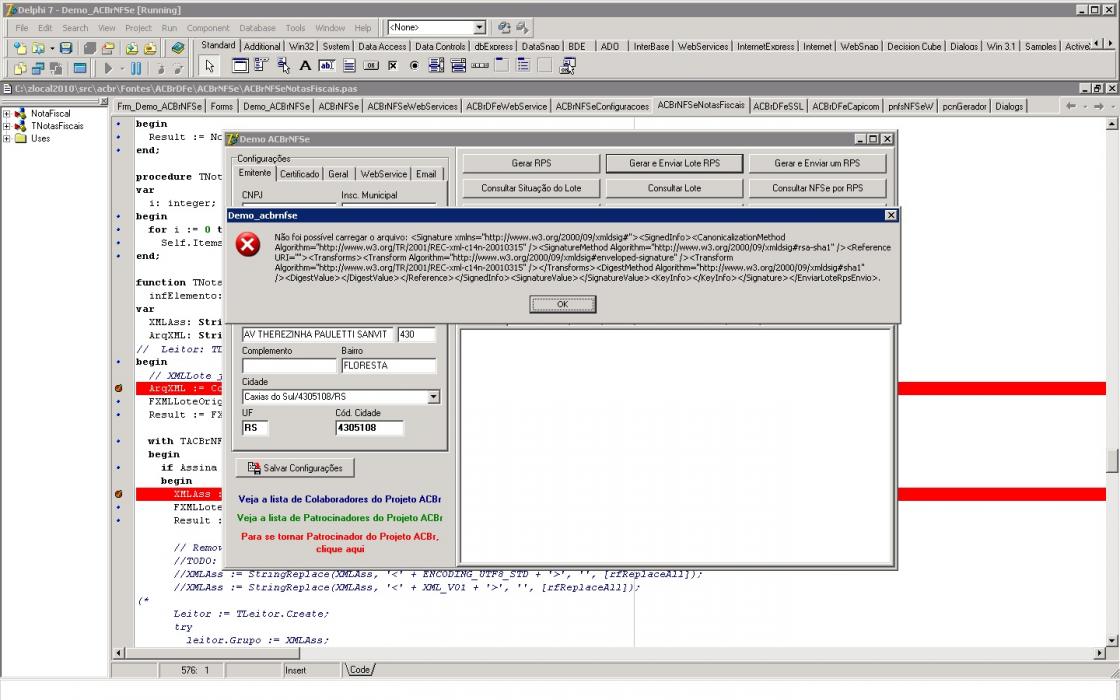This screenshot has height=700, width=1120.
Task: Open the Frm_Demo_ACBrNFSe editor tab
Action: tap(159, 106)
